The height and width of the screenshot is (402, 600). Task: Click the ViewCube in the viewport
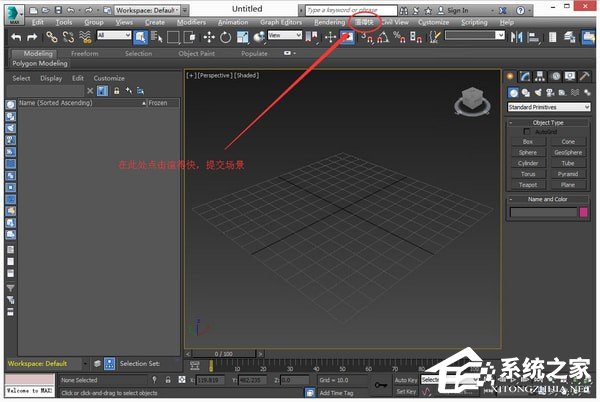[x=468, y=101]
